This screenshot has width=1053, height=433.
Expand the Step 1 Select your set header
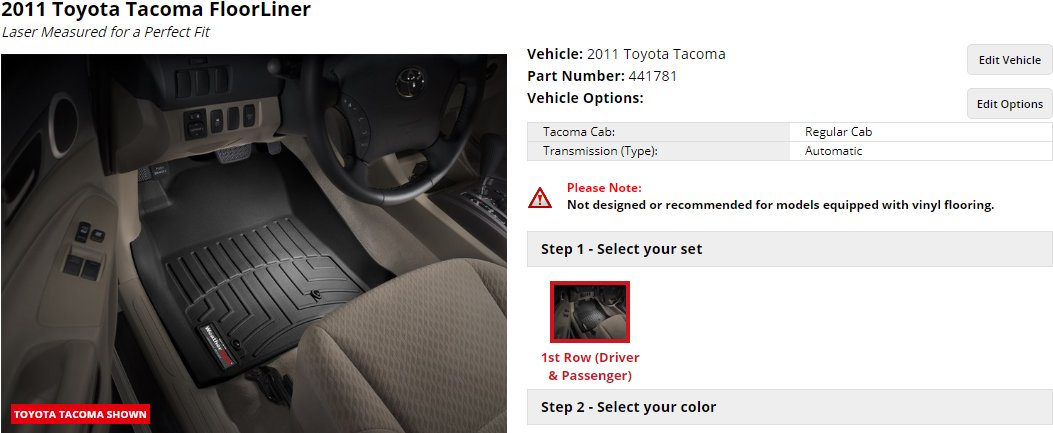point(790,249)
